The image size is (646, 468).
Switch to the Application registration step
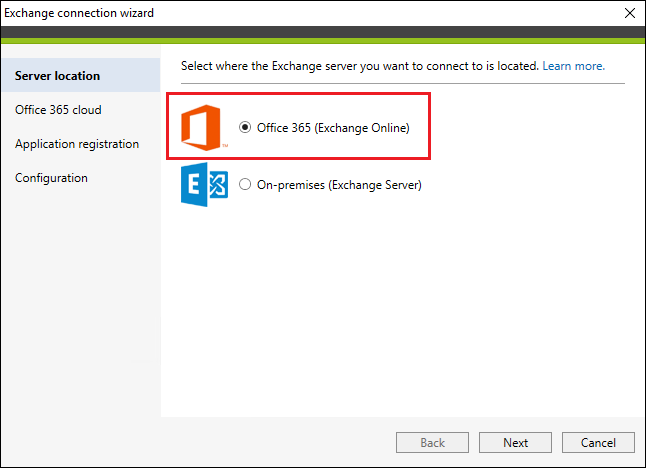(77, 144)
